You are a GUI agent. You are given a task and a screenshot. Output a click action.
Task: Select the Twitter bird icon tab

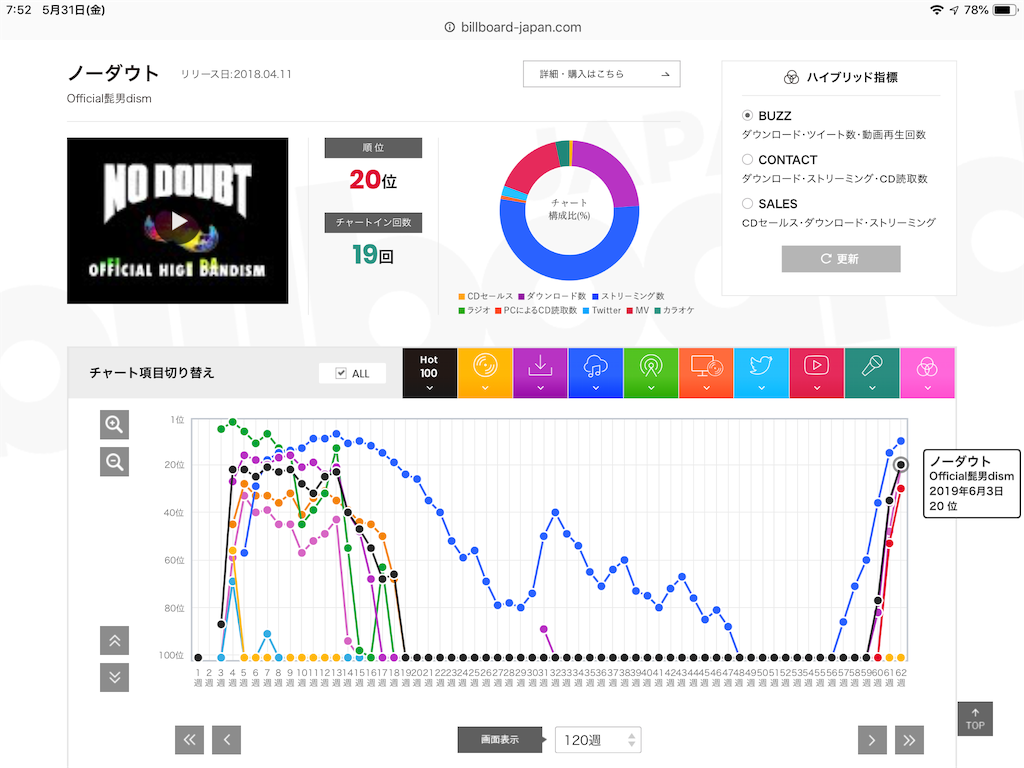pos(761,373)
